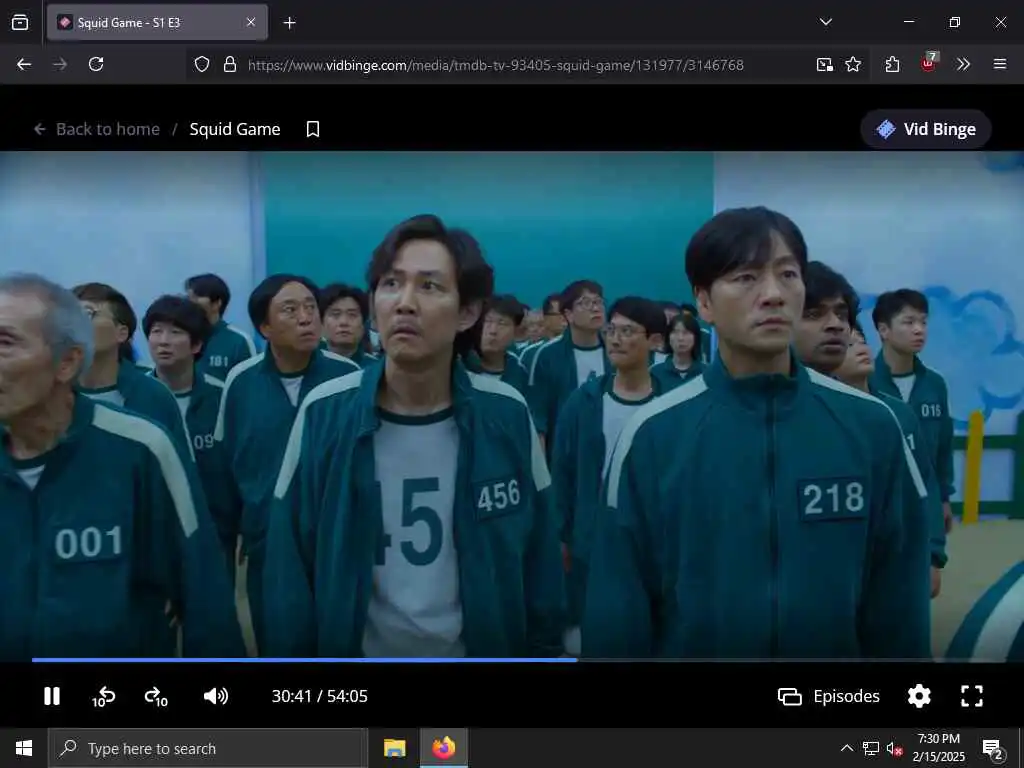Rewind the video 10 seconds
Screen dimensions: 1024x768
click(103, 697)
